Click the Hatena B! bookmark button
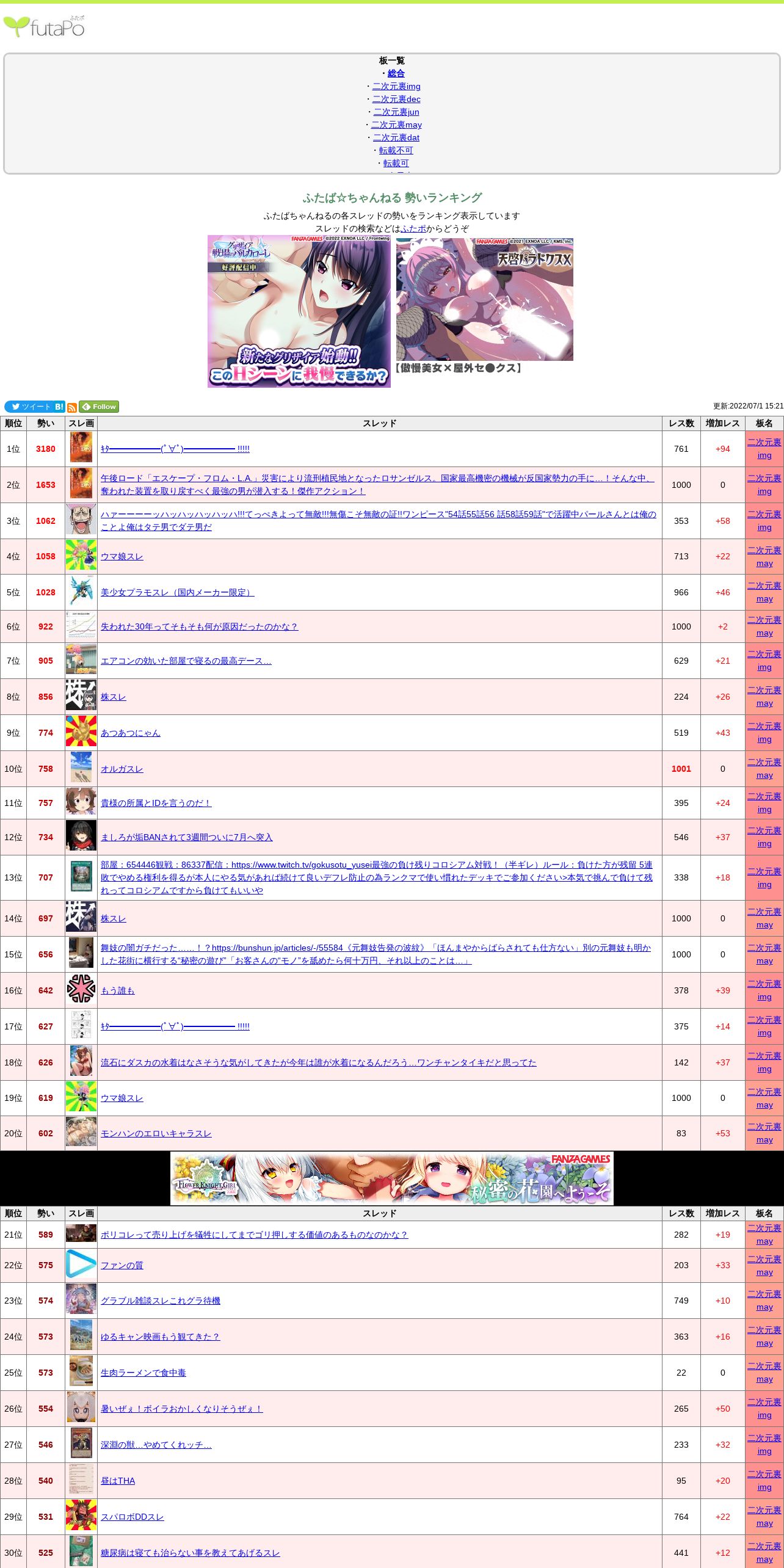 [x=59, y=407]
